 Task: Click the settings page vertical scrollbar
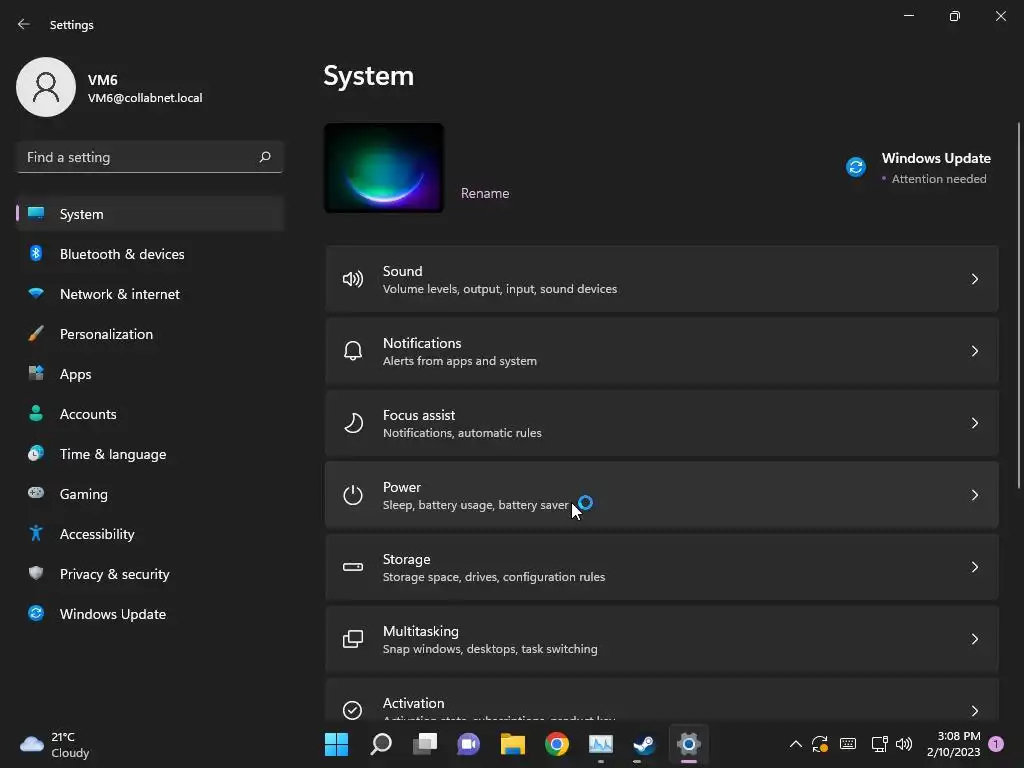[1019, 305]
